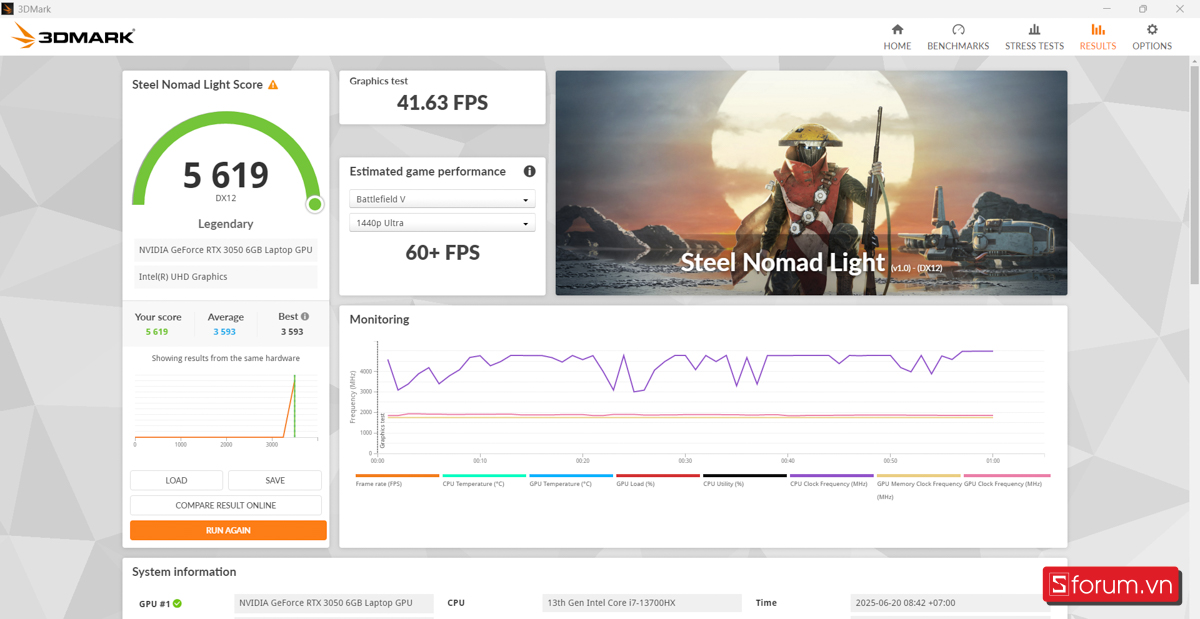Hit the orange RUN AGAIN button
This screenshot has height=619, width=1200.
point(228,530)
